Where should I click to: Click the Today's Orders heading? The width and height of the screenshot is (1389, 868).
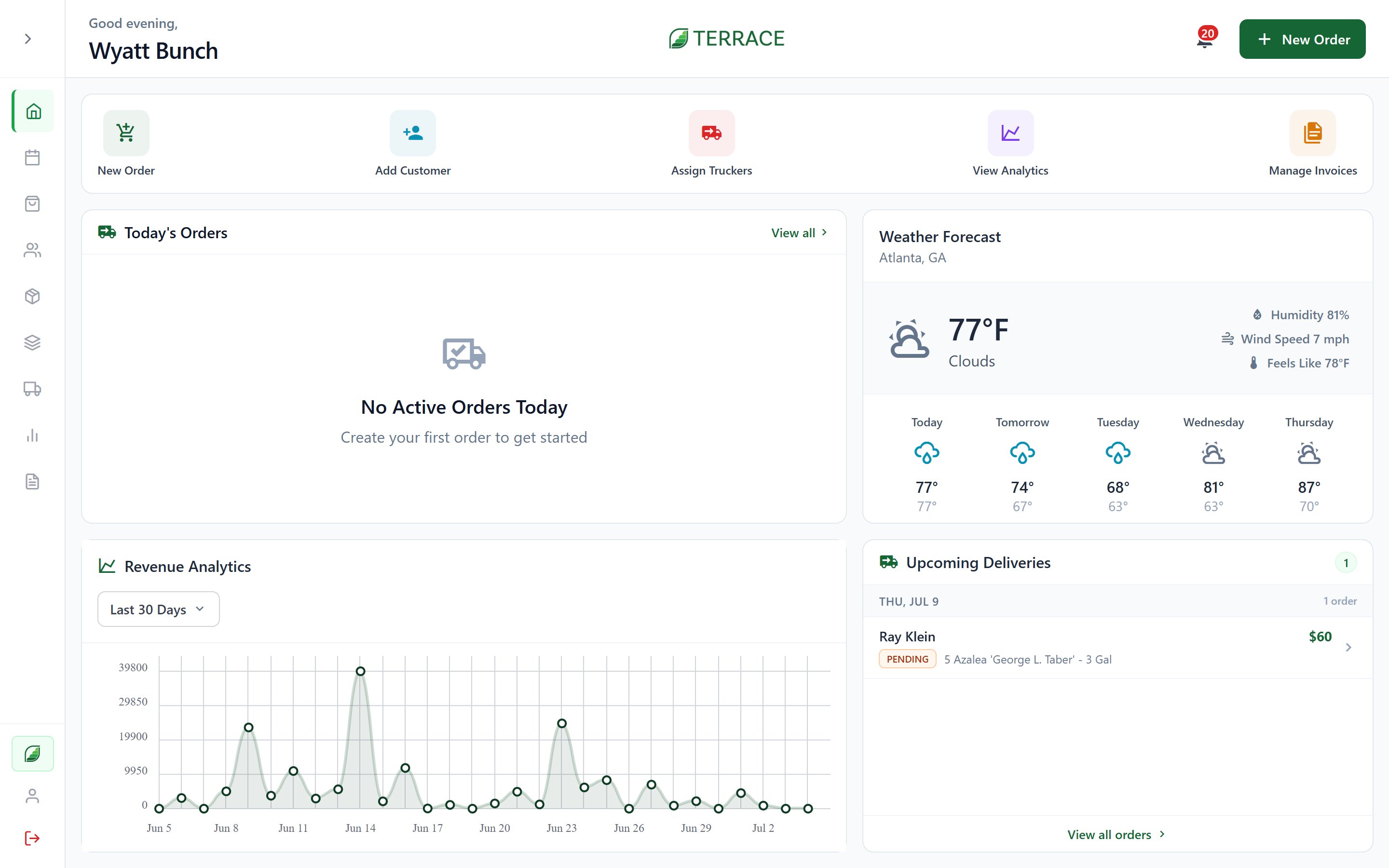(x=176, y=232)
